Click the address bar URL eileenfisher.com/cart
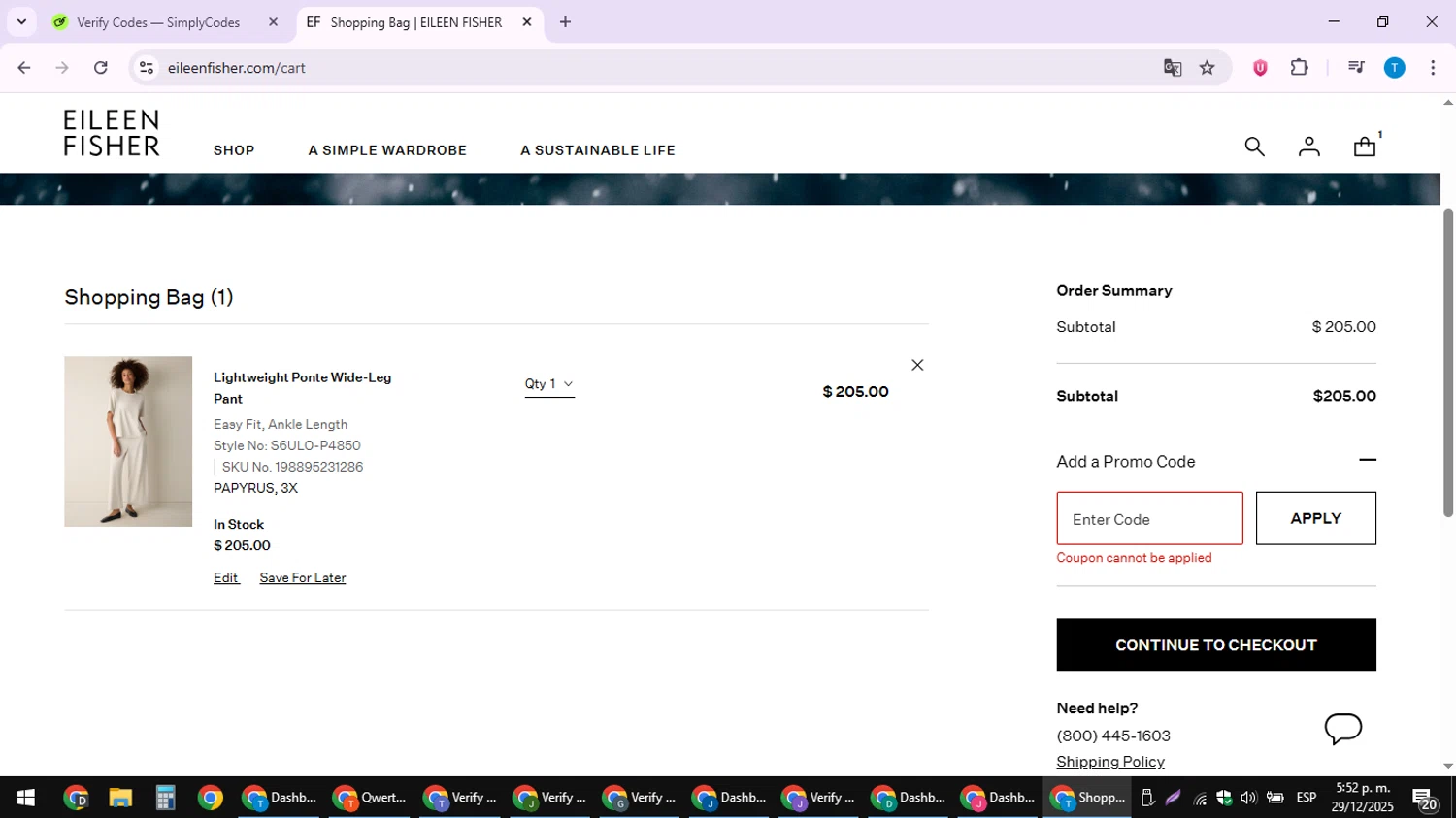Viewport: 1456px width, 818px height. [x=237, y=68]
